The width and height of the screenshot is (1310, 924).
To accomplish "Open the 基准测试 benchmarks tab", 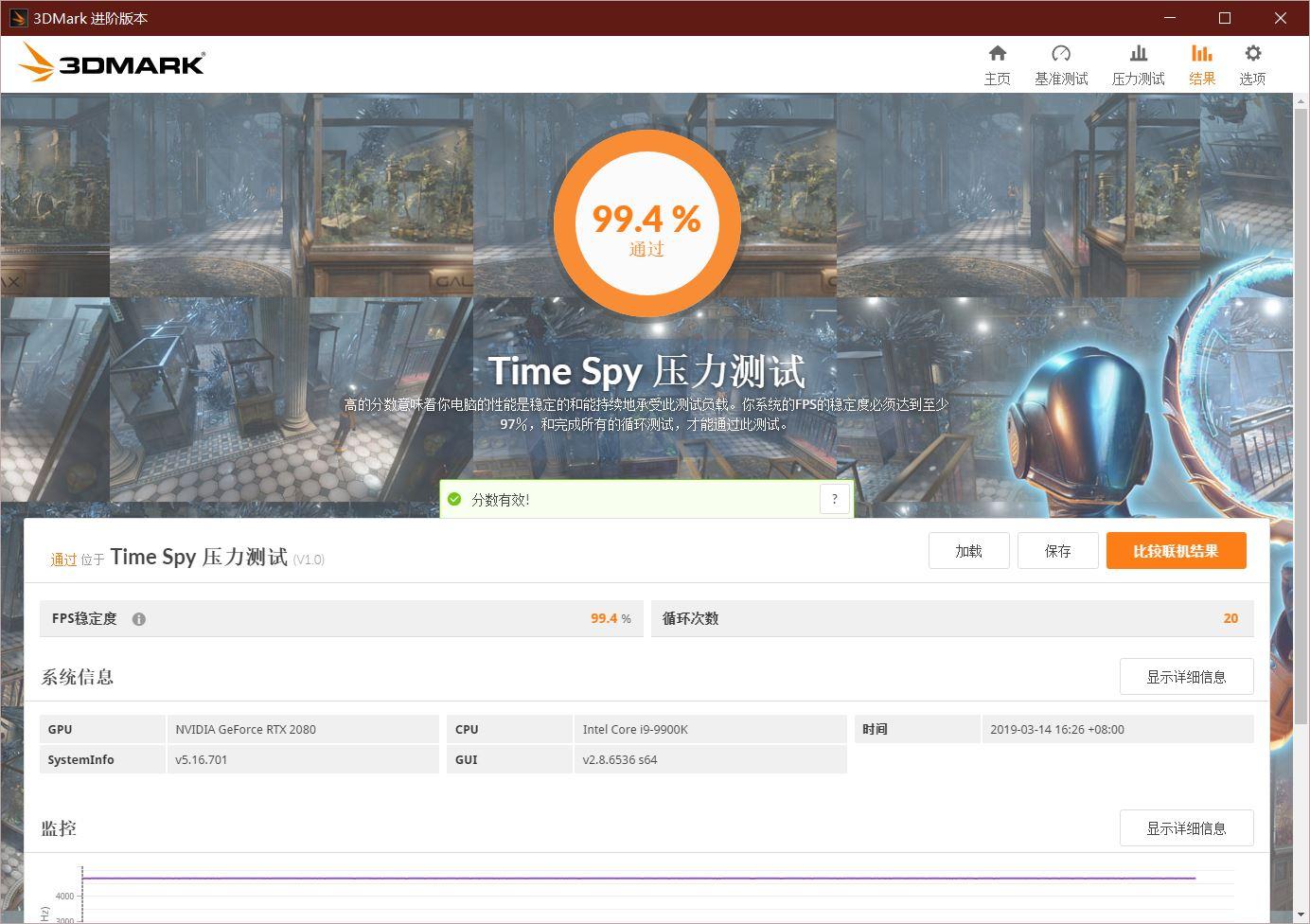I will pyautogui.click(x=1061, y=65).
